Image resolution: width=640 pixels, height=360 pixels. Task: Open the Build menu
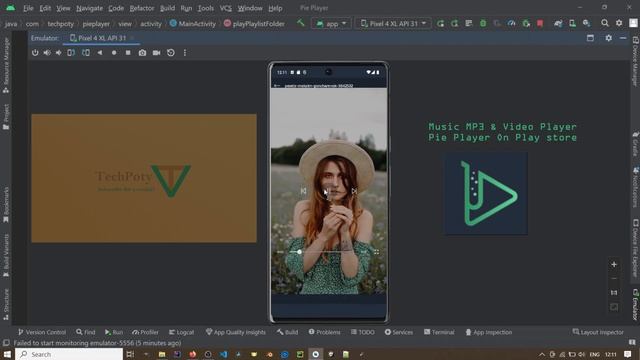(167, 8)
